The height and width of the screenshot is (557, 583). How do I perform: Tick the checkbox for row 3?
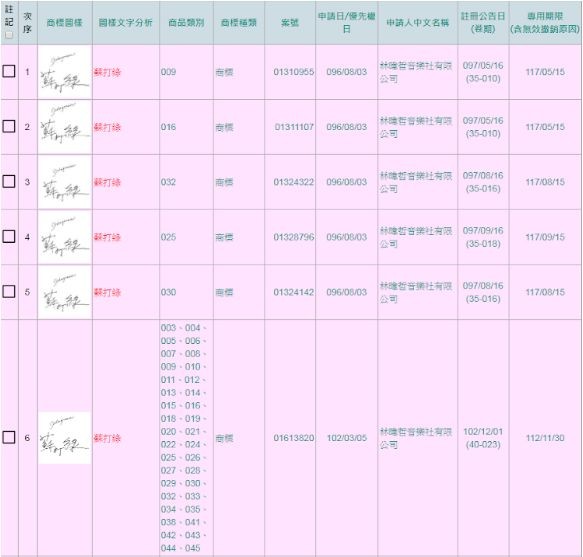point(9,181)
